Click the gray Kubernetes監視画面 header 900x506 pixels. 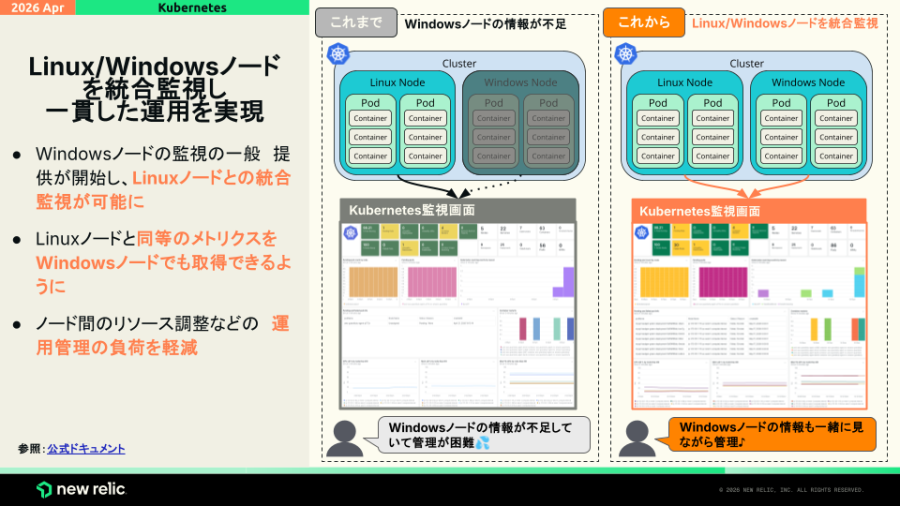click(x=457, y=210)
